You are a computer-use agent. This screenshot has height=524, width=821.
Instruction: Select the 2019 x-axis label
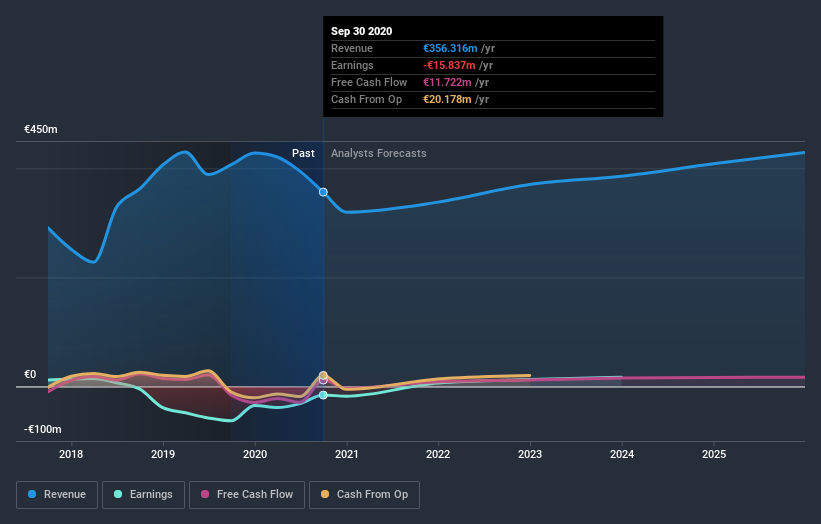[163, 454]
